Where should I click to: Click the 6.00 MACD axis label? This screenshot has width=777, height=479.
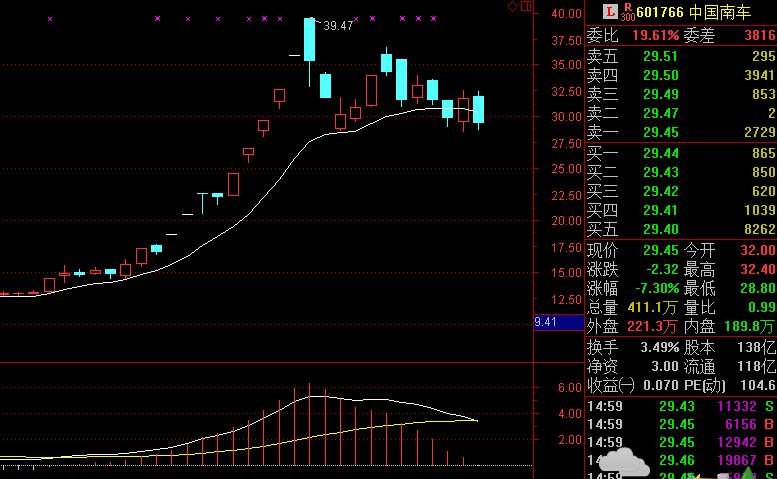point(570,387)
